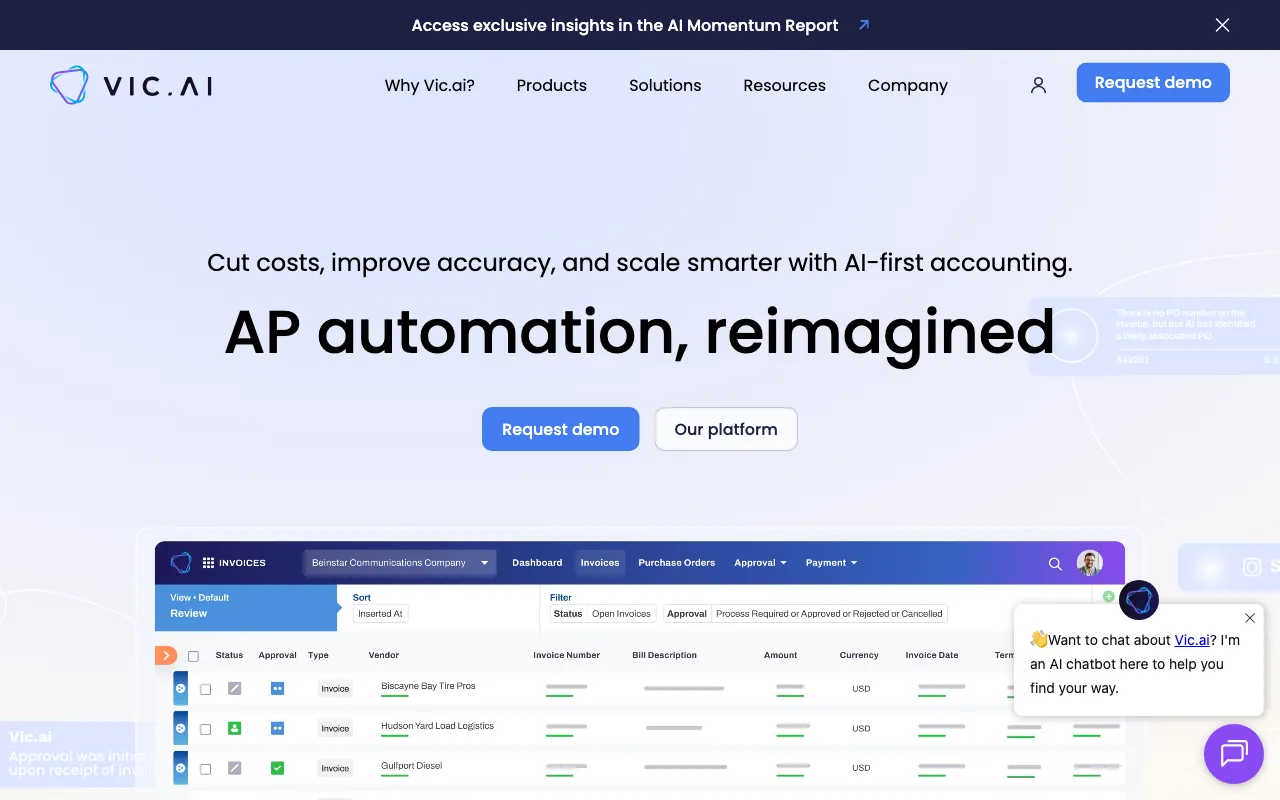This screenshot has height=800, width=1280.
Task: Switch to the Dashboard tab in the app bar
Action: click(x=537, y=563)
